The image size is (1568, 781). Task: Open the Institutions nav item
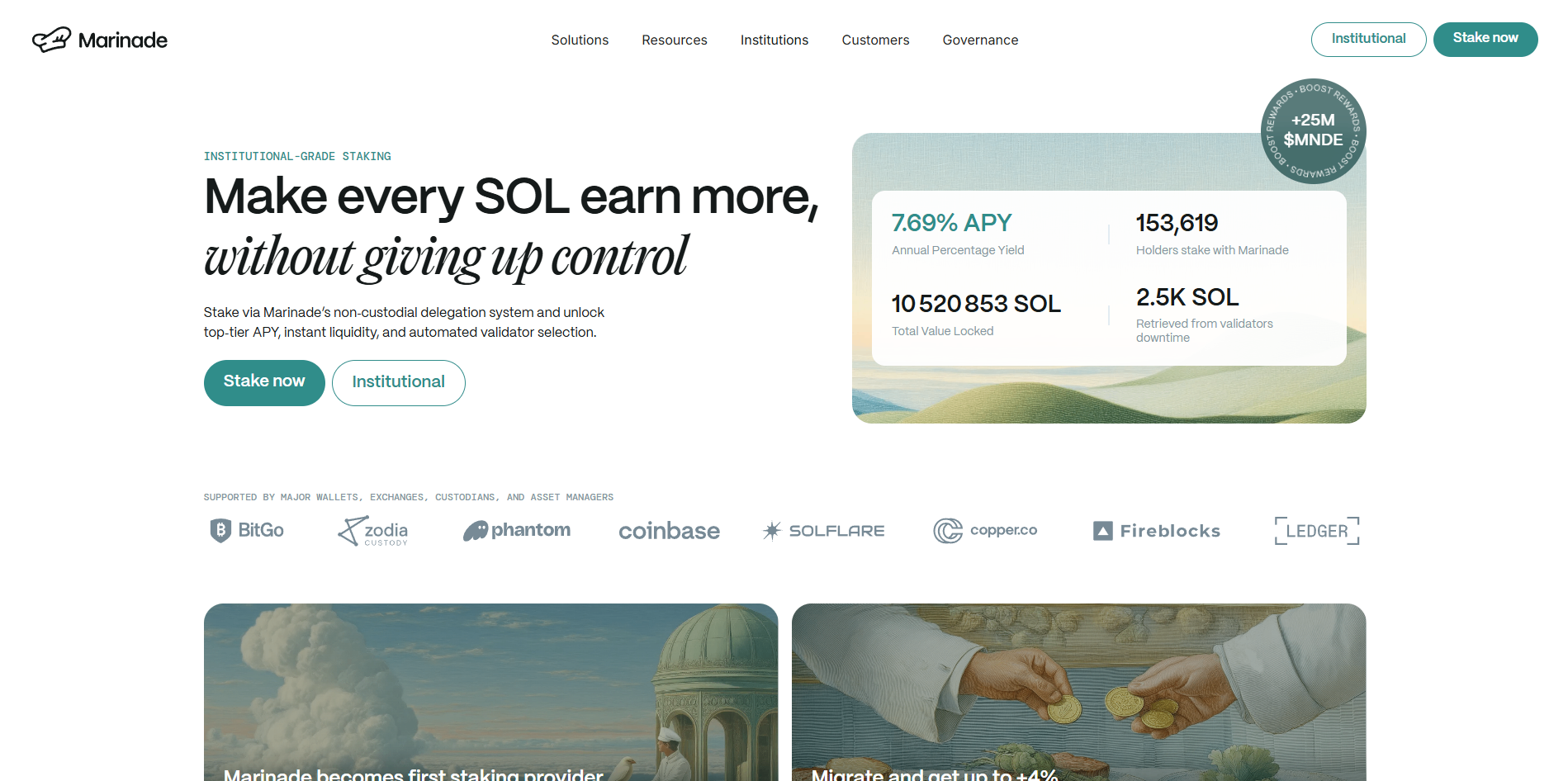[x=774, y=40]
